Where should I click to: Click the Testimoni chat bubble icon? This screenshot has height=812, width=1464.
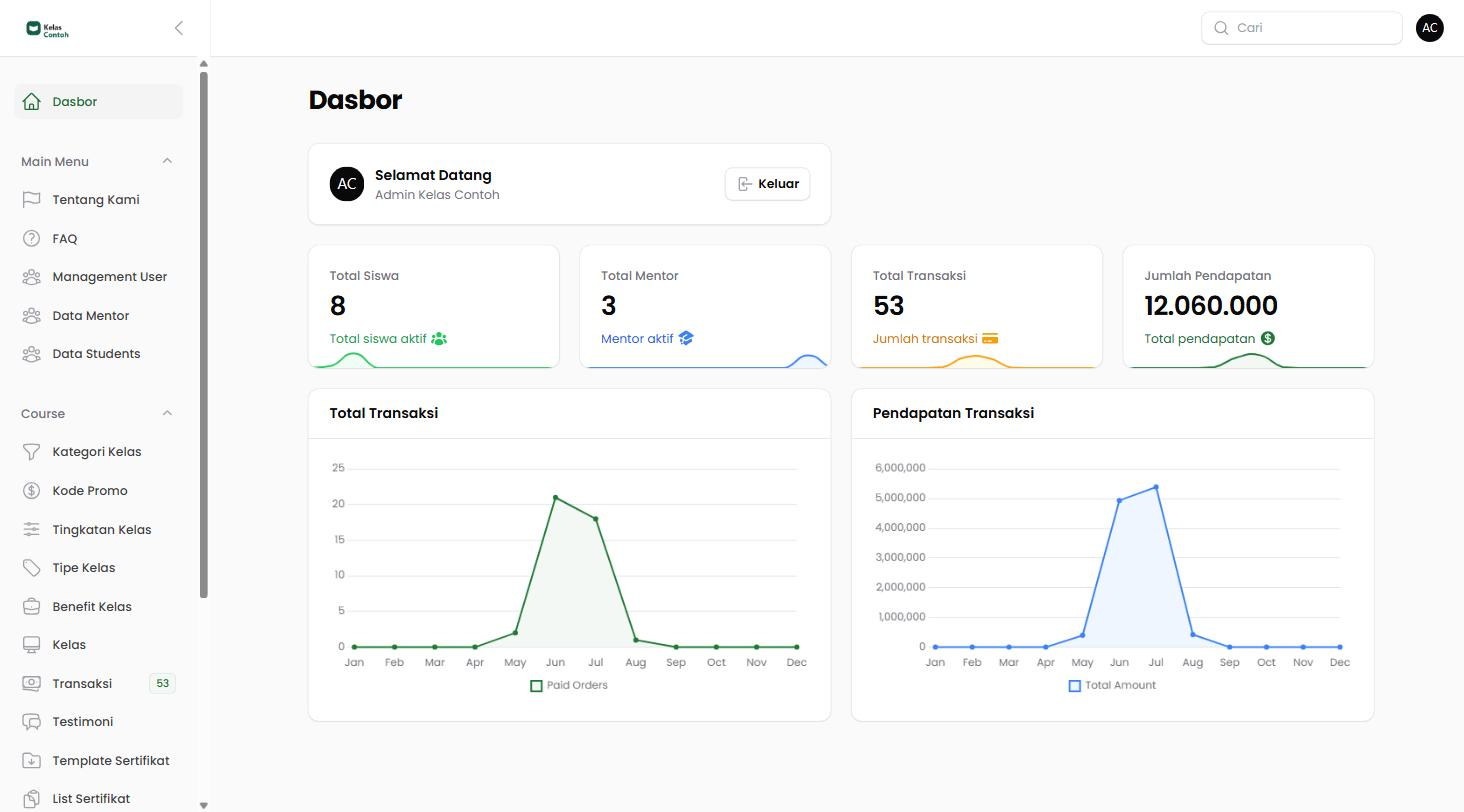coord(31,722)
